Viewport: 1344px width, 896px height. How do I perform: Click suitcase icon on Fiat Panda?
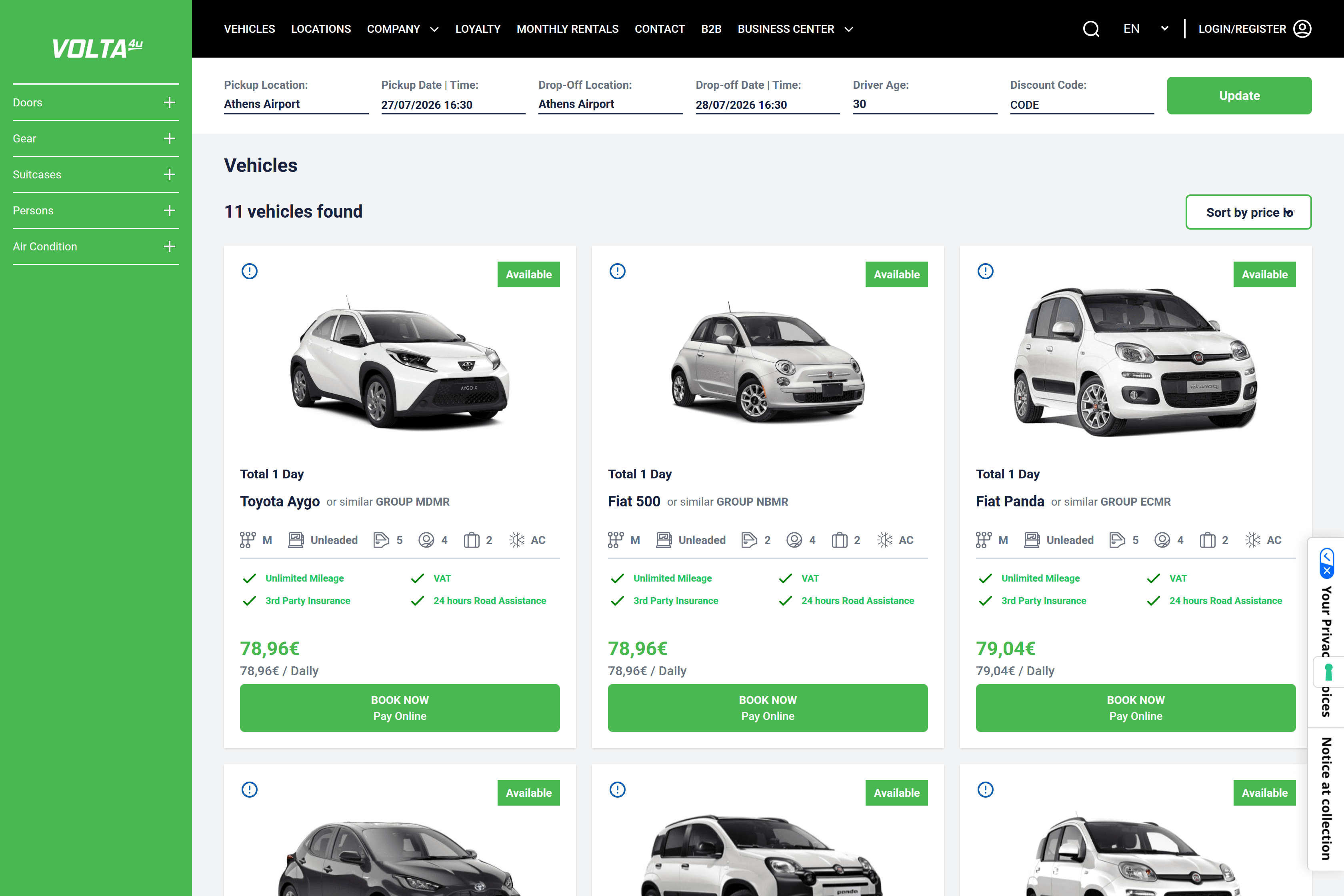(x=1208, y=540)
